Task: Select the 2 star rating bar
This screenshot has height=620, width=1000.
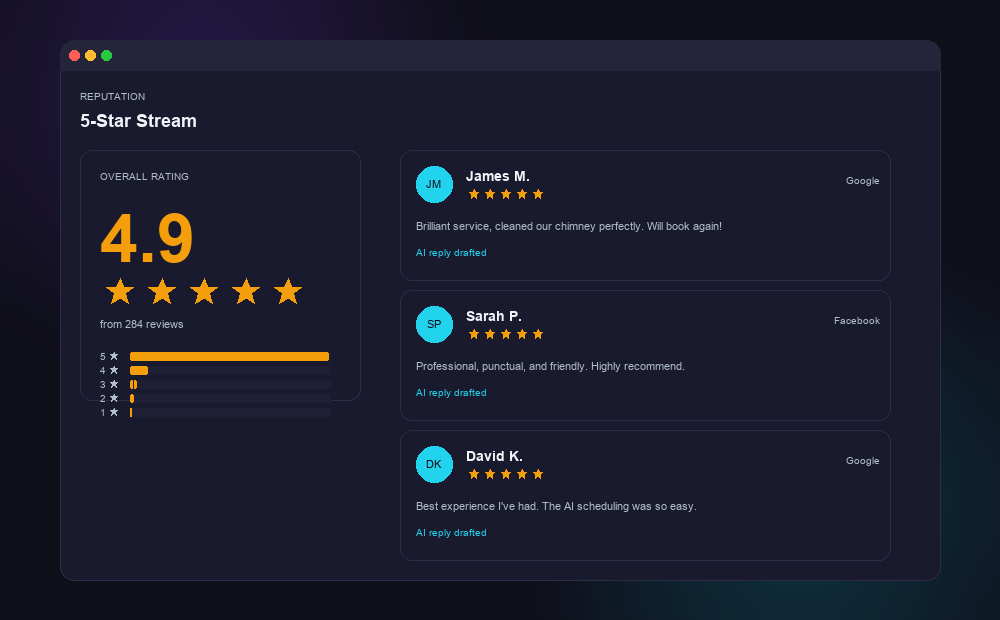Action: [230, 399]
